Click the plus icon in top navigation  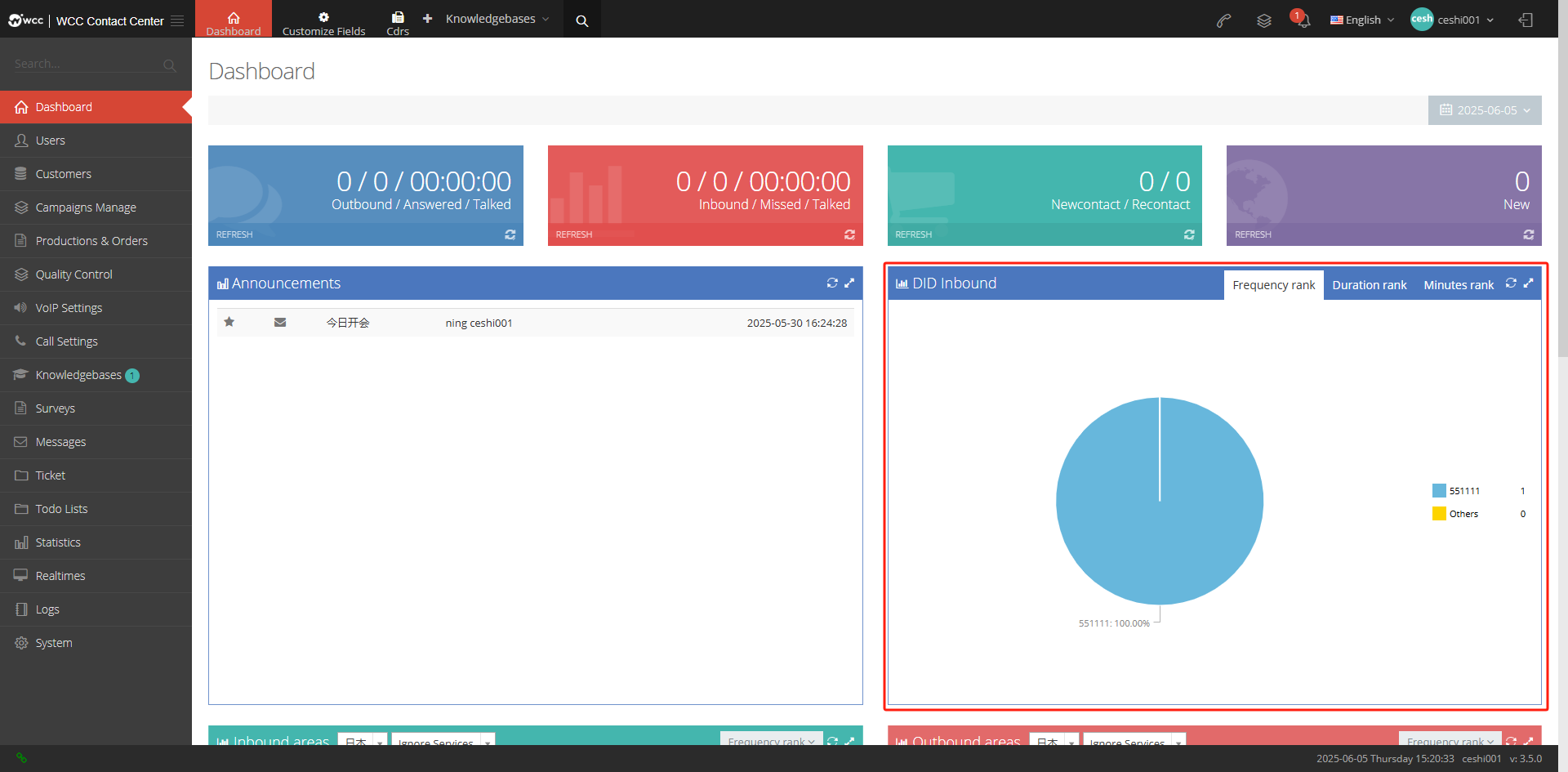(x=427, y=18)
